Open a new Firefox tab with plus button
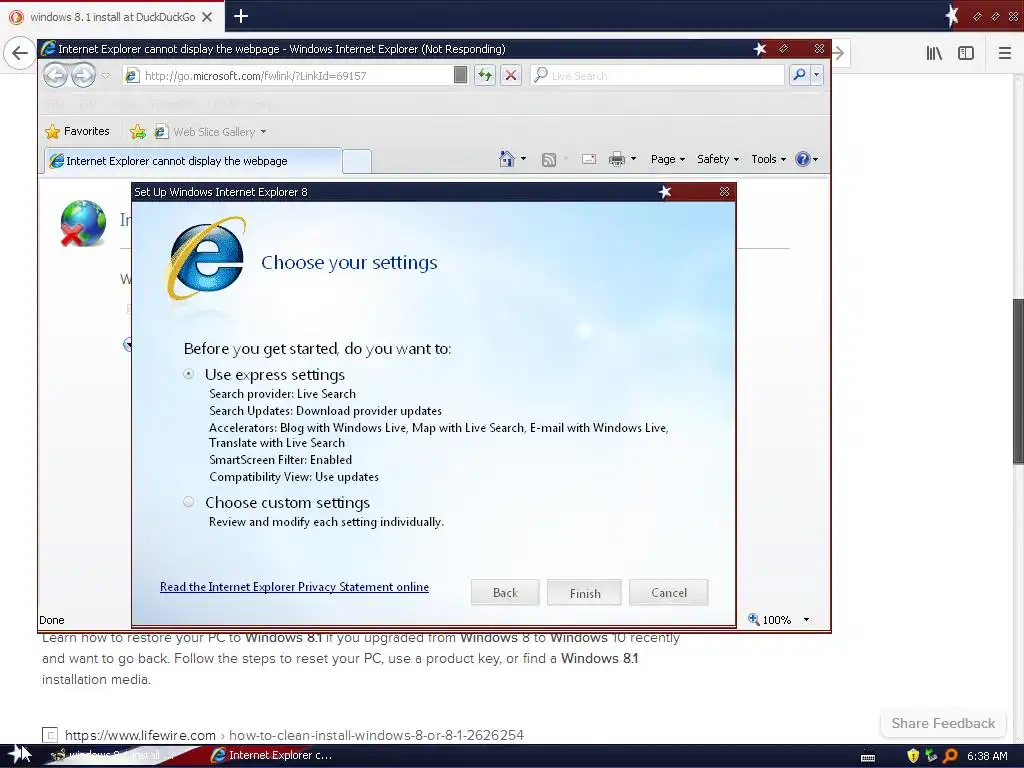Image resolution: width=1024 pixels, height=768 pixels. point(241,16)
